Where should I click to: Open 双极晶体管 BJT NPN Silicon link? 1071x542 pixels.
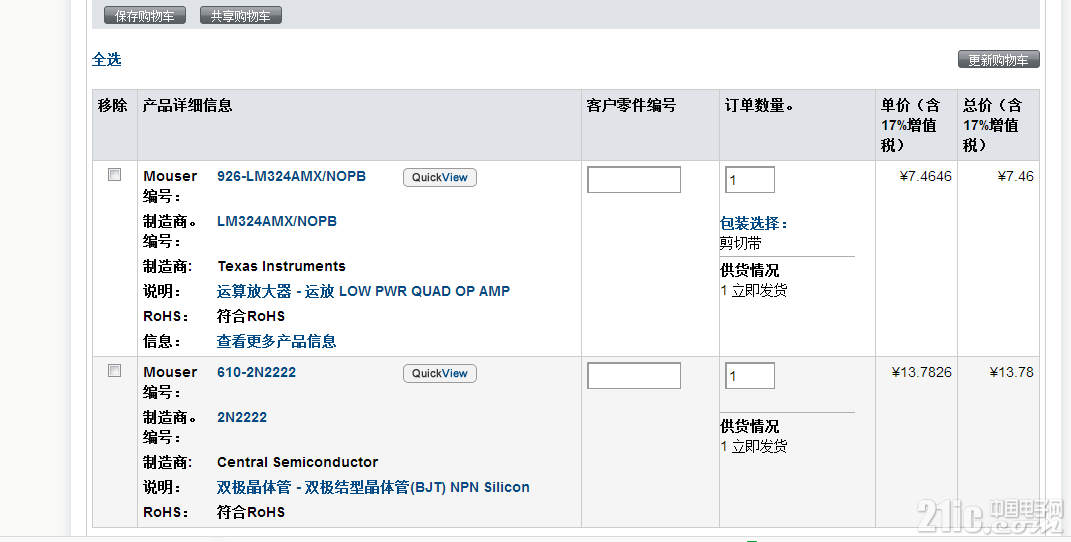[373, 487]
